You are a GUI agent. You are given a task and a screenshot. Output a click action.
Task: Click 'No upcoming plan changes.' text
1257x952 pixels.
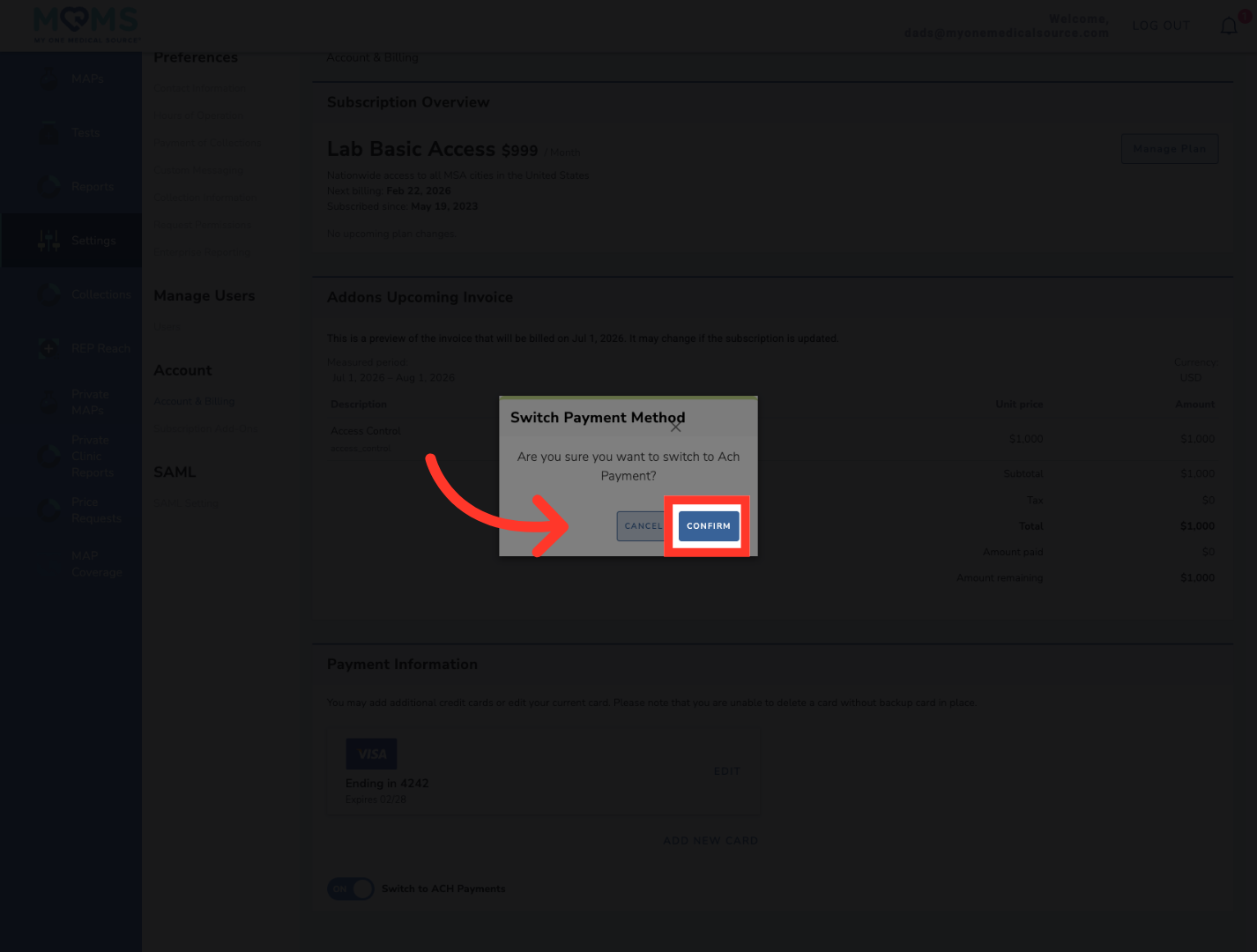click(392, 234)
